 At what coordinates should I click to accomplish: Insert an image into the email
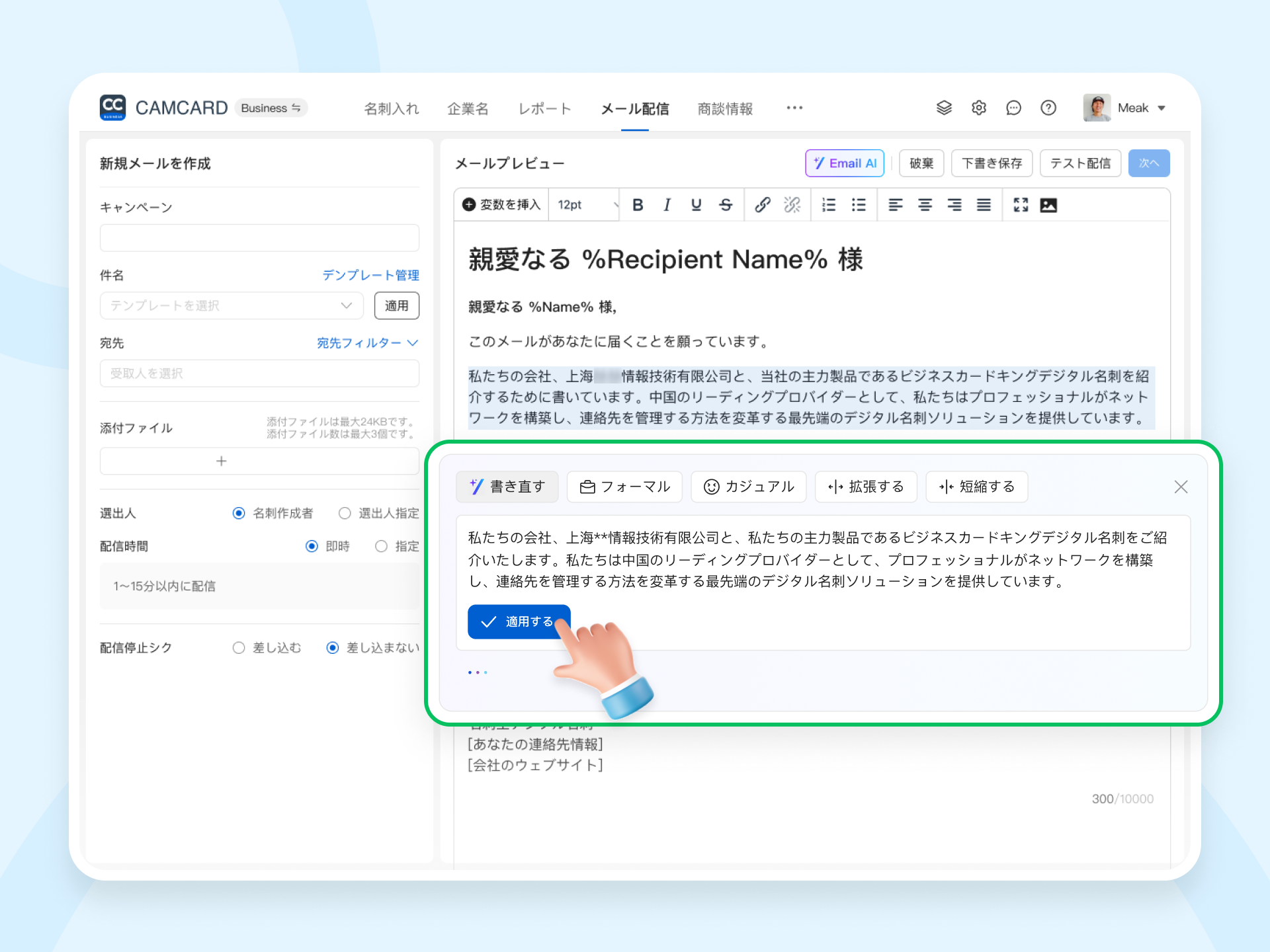point(1049,205)
